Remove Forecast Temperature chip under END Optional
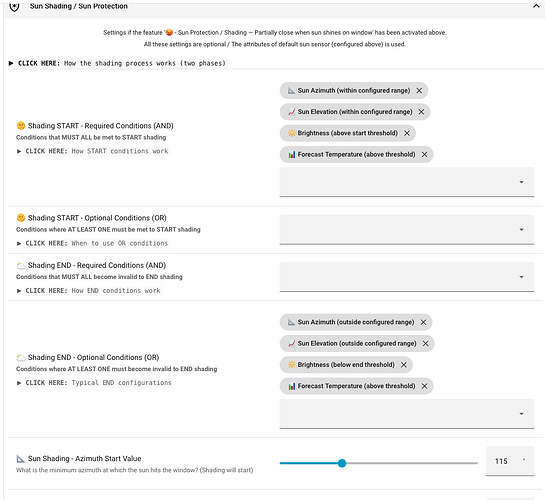This screenshot has height=500, width=545. (424, 386)
